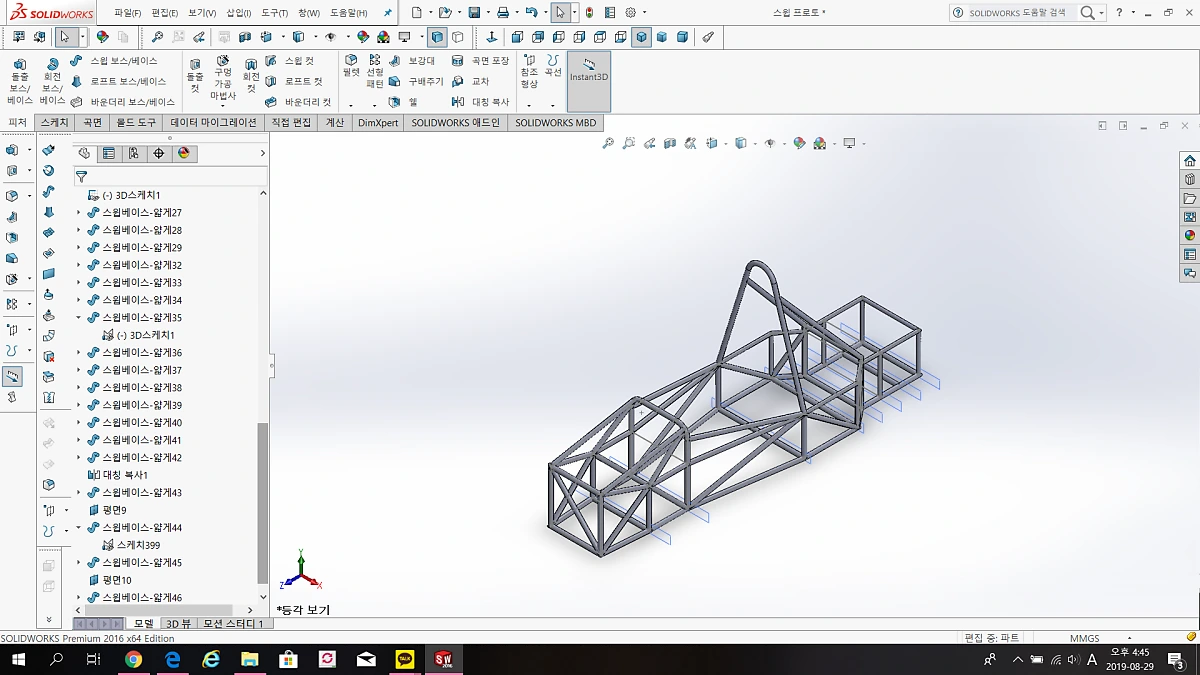Image resolution: width=1200 pixels, height=675 pixels.
Task: Select the 돌출 보스/베이스 extrude tool
Action: [19, 81]
